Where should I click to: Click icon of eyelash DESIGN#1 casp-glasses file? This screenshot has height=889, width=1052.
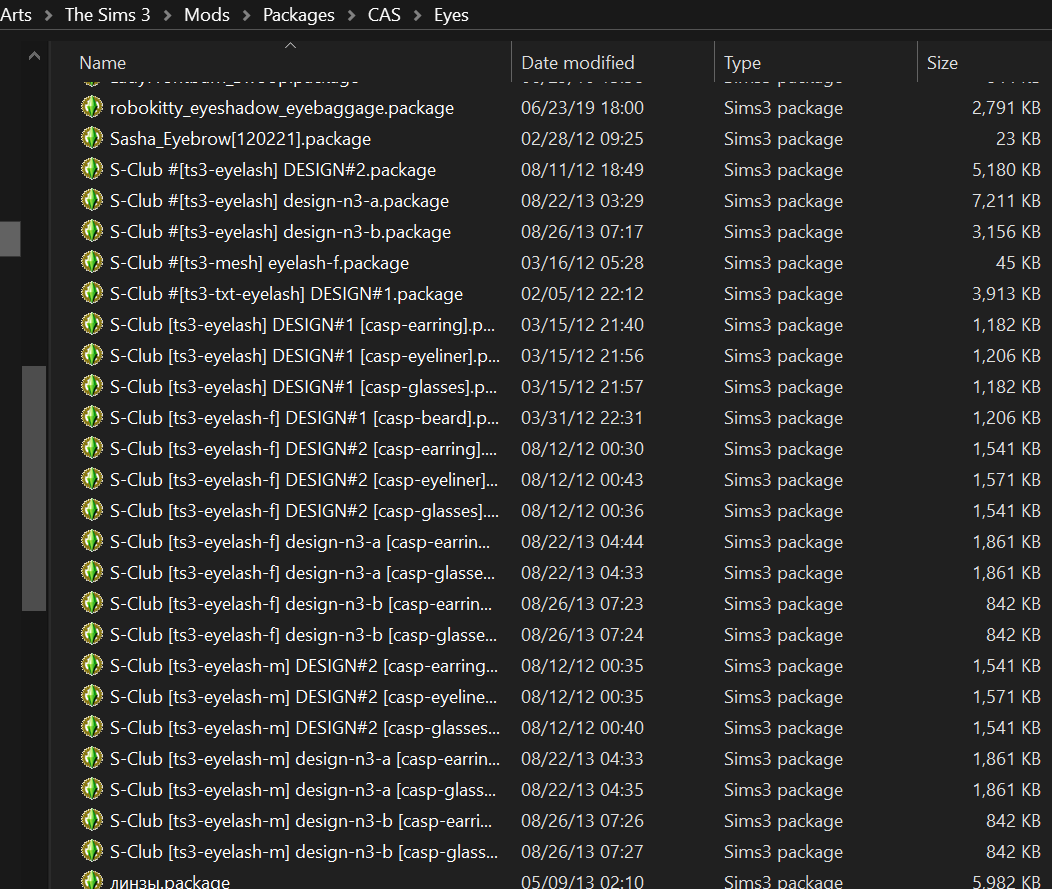point(92,386)
